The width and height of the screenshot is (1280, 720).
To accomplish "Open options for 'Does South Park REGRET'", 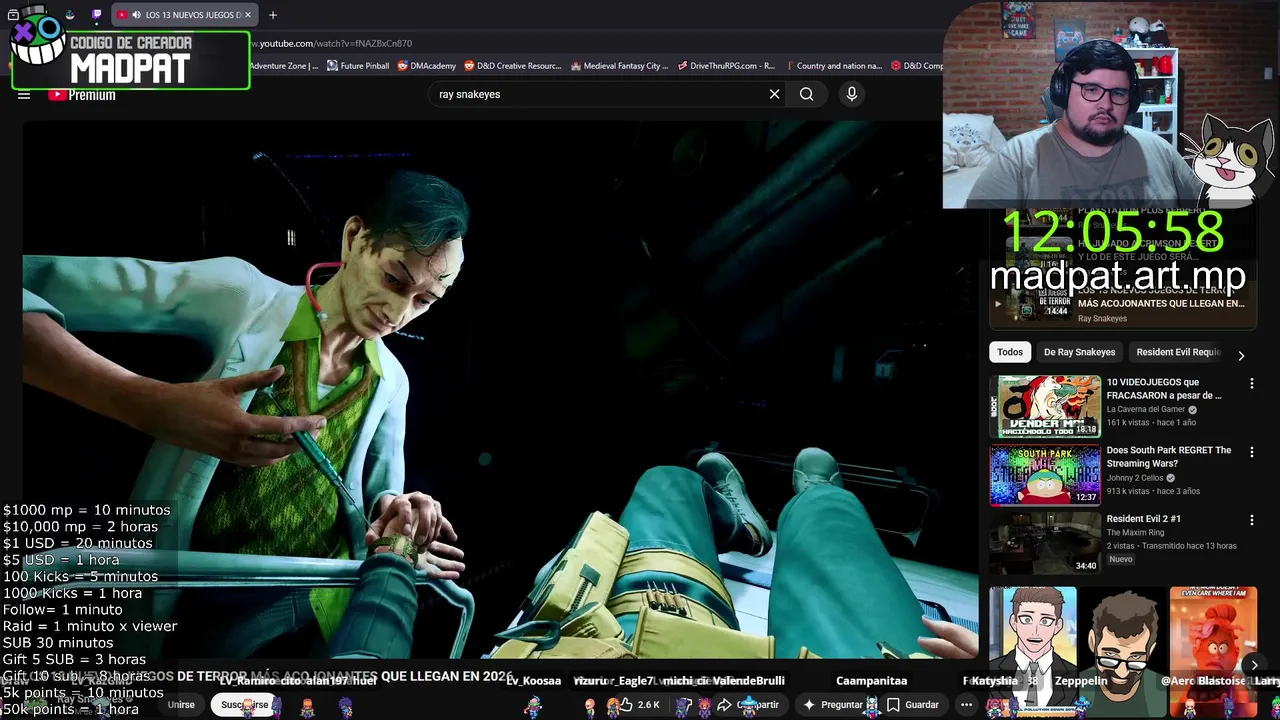I will [1251, 452].
